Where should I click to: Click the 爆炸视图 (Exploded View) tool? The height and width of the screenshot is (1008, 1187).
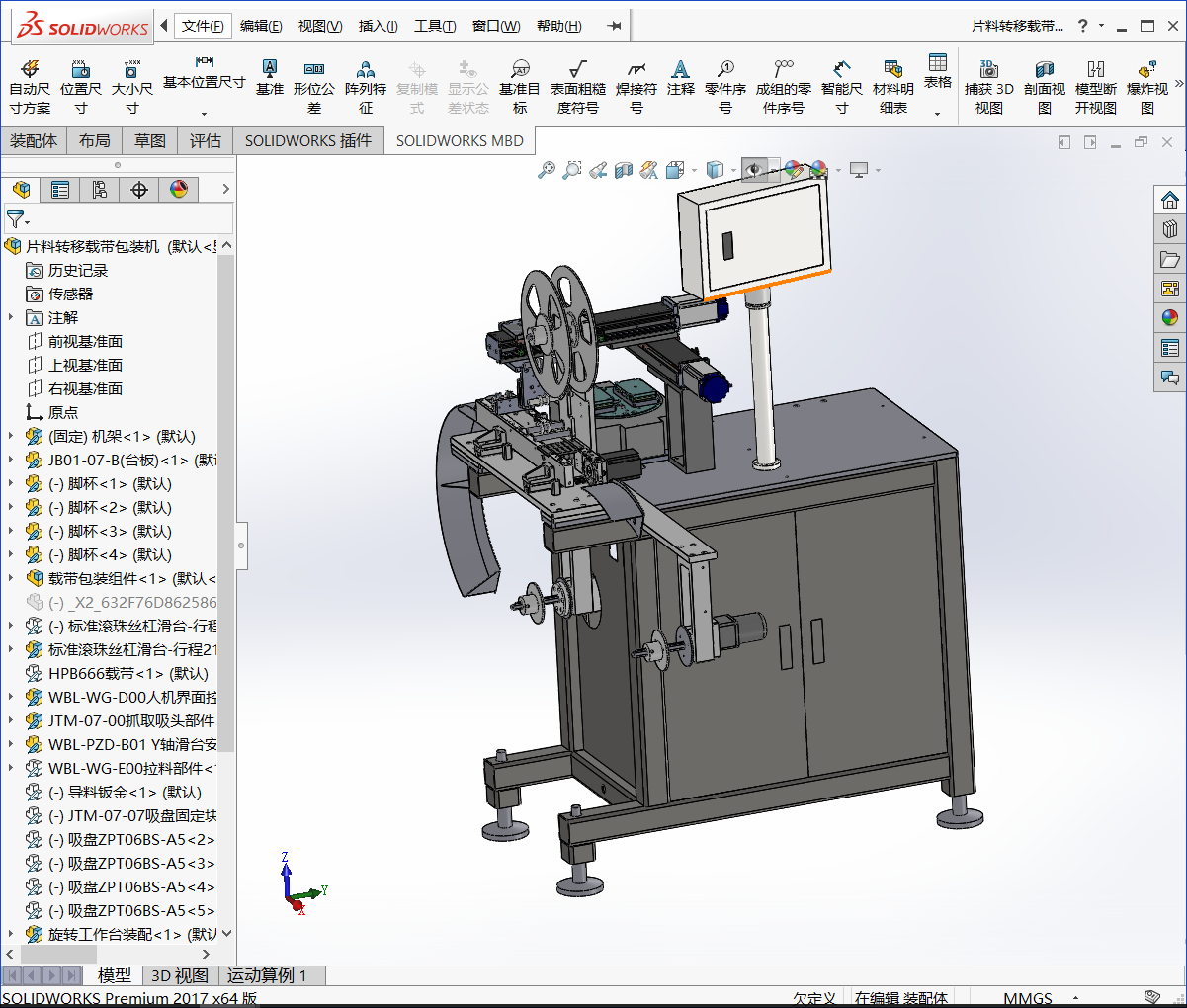1147,86
